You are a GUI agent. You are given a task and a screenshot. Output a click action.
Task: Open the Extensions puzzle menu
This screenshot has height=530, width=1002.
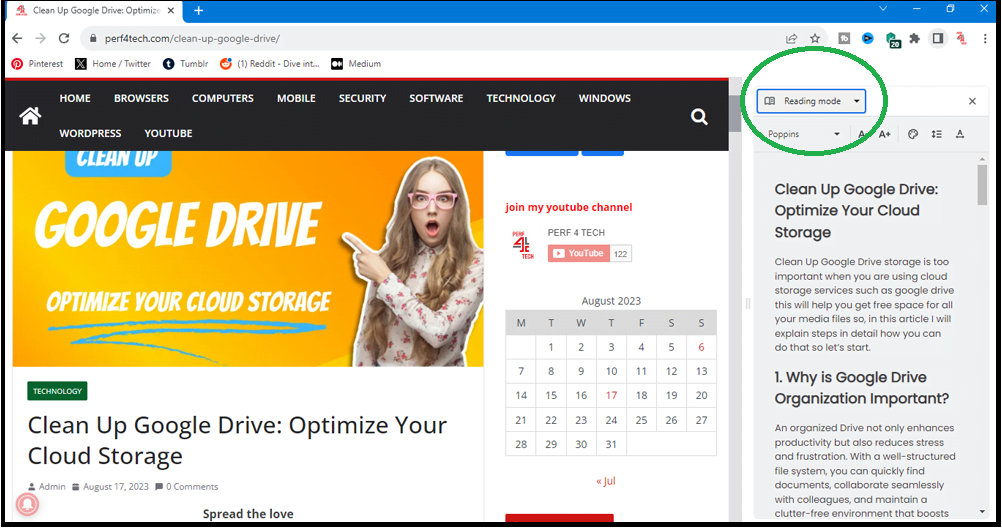click(x=914, y=38)
